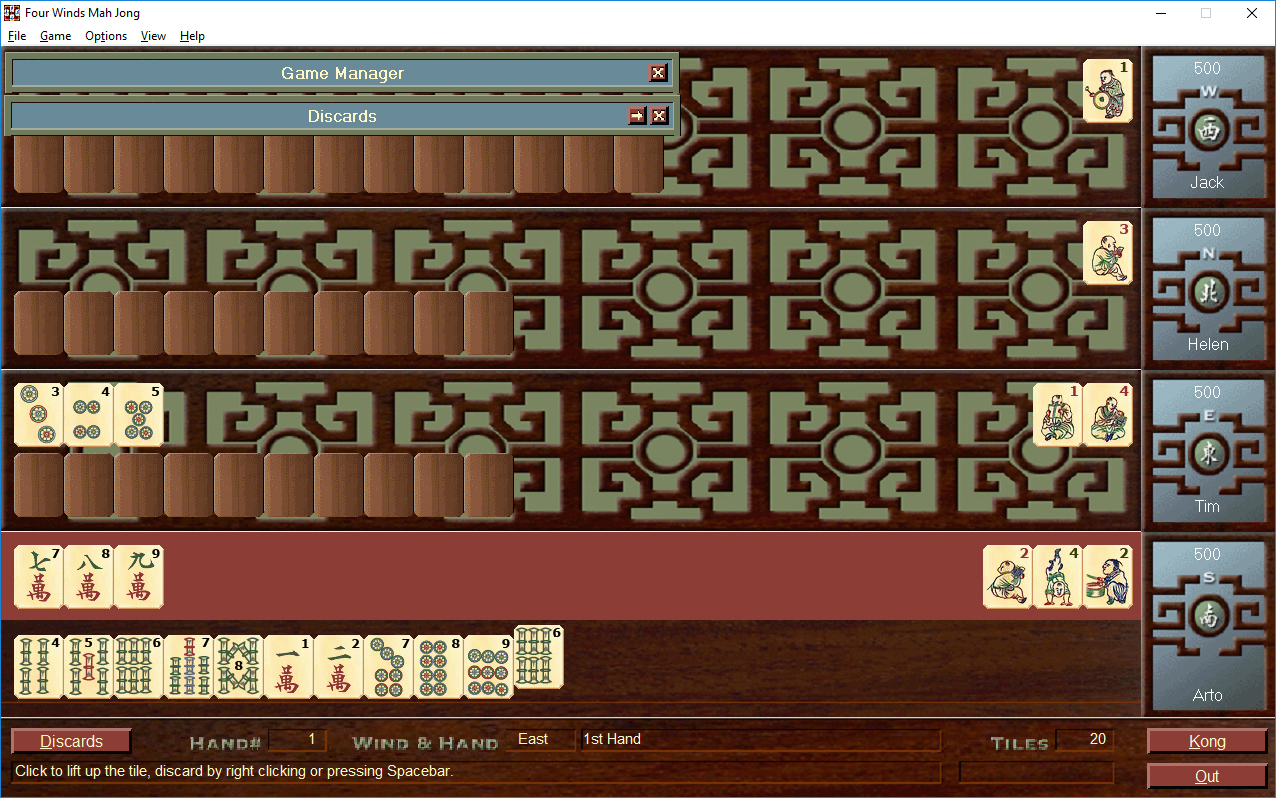The height and width of the screenshot is (798, 1276).
Task: Pick the 6 bamboo tile between 5 and 7
Action: [139, 667]
